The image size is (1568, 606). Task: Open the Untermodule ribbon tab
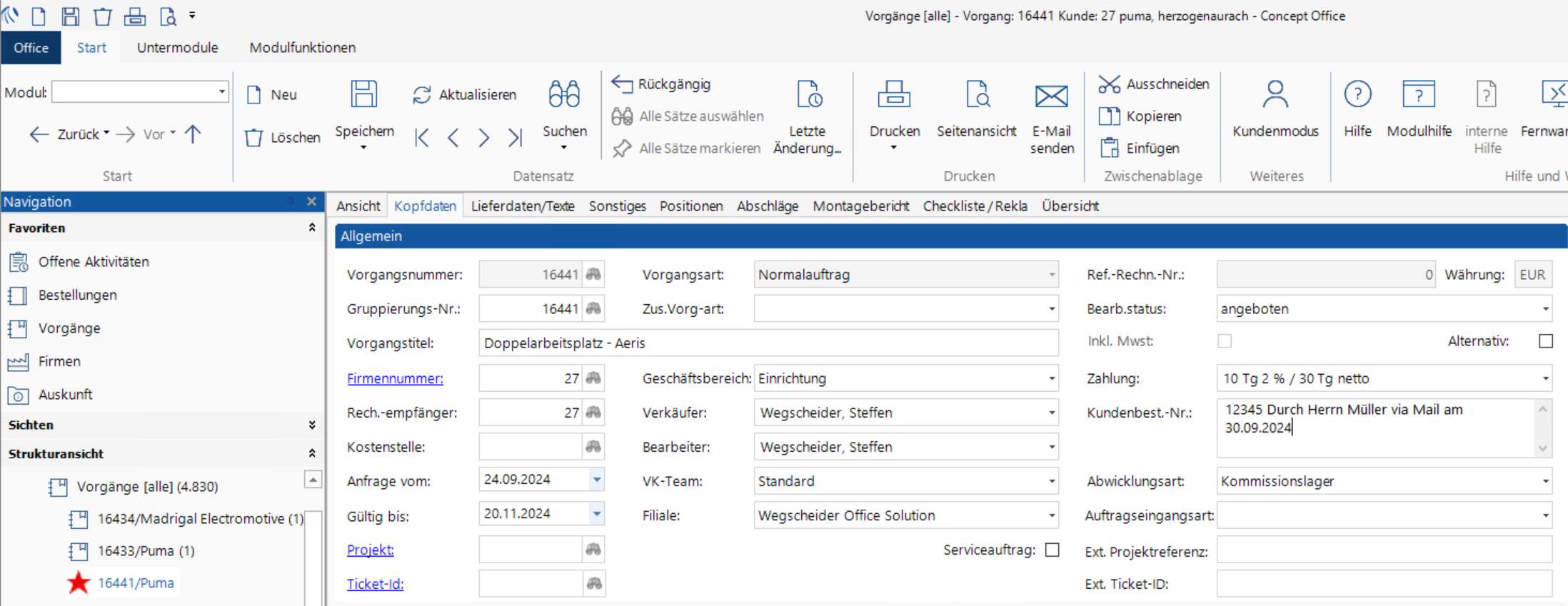click(x=178, y=48)
